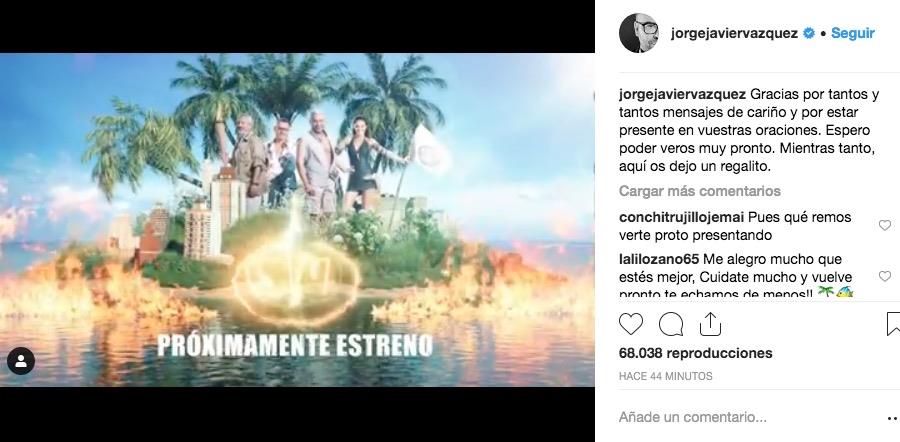The height and width of the screenshot is (442, 900).
Task: Expand Cargar más comentarios
Action: [x=700, y=191]
